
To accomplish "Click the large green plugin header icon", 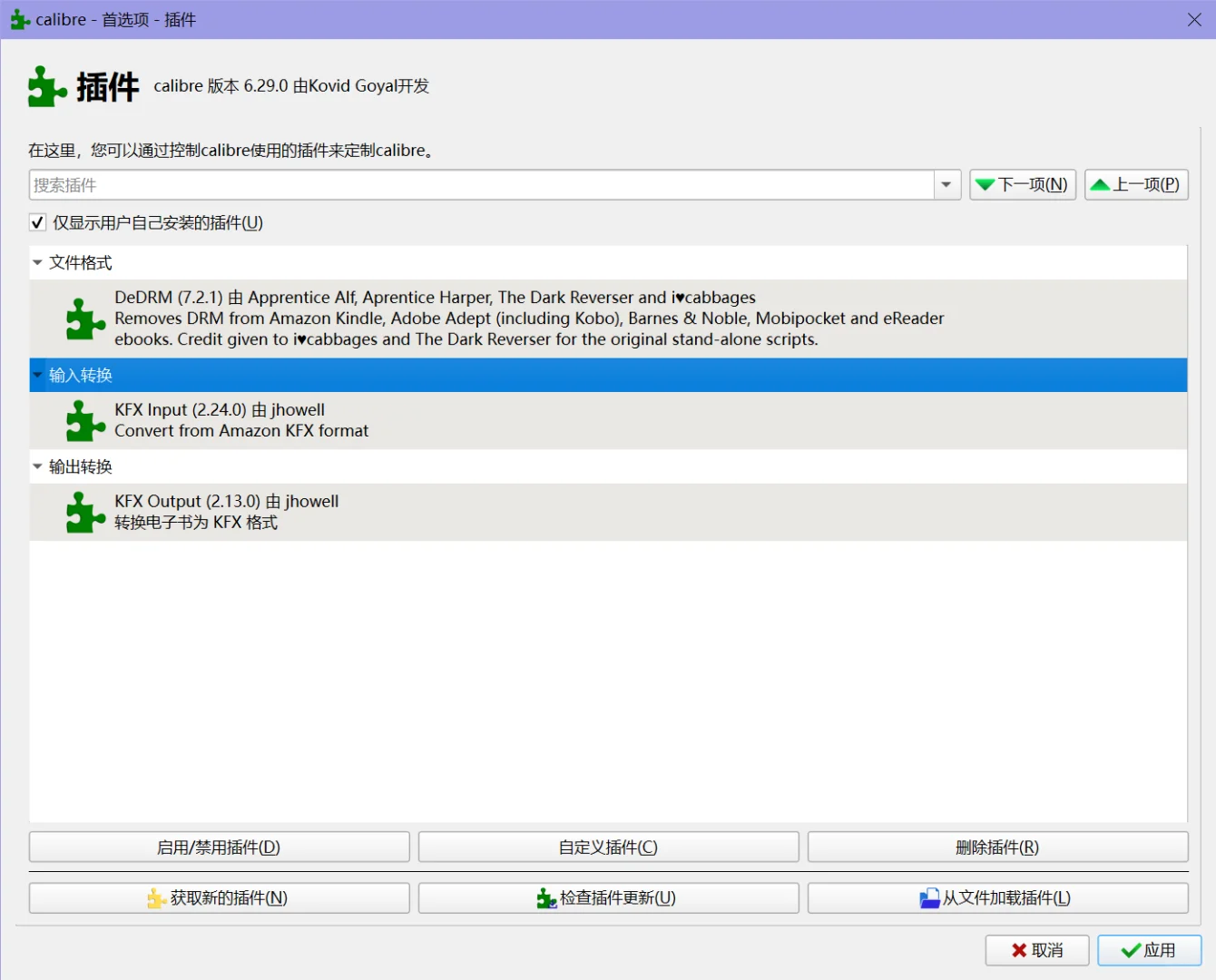I will click(47, 86).
